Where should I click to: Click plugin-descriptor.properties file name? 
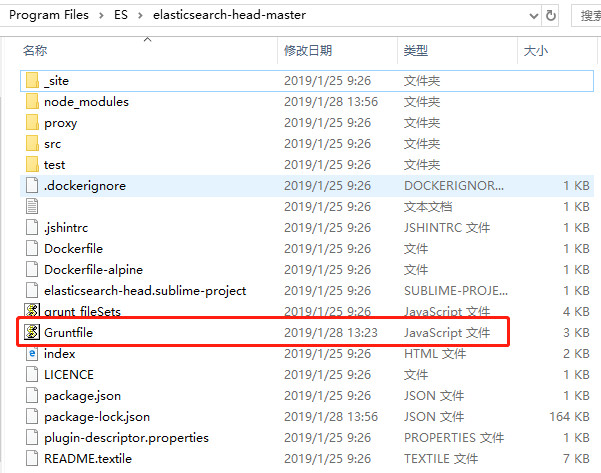coord(126,438)
